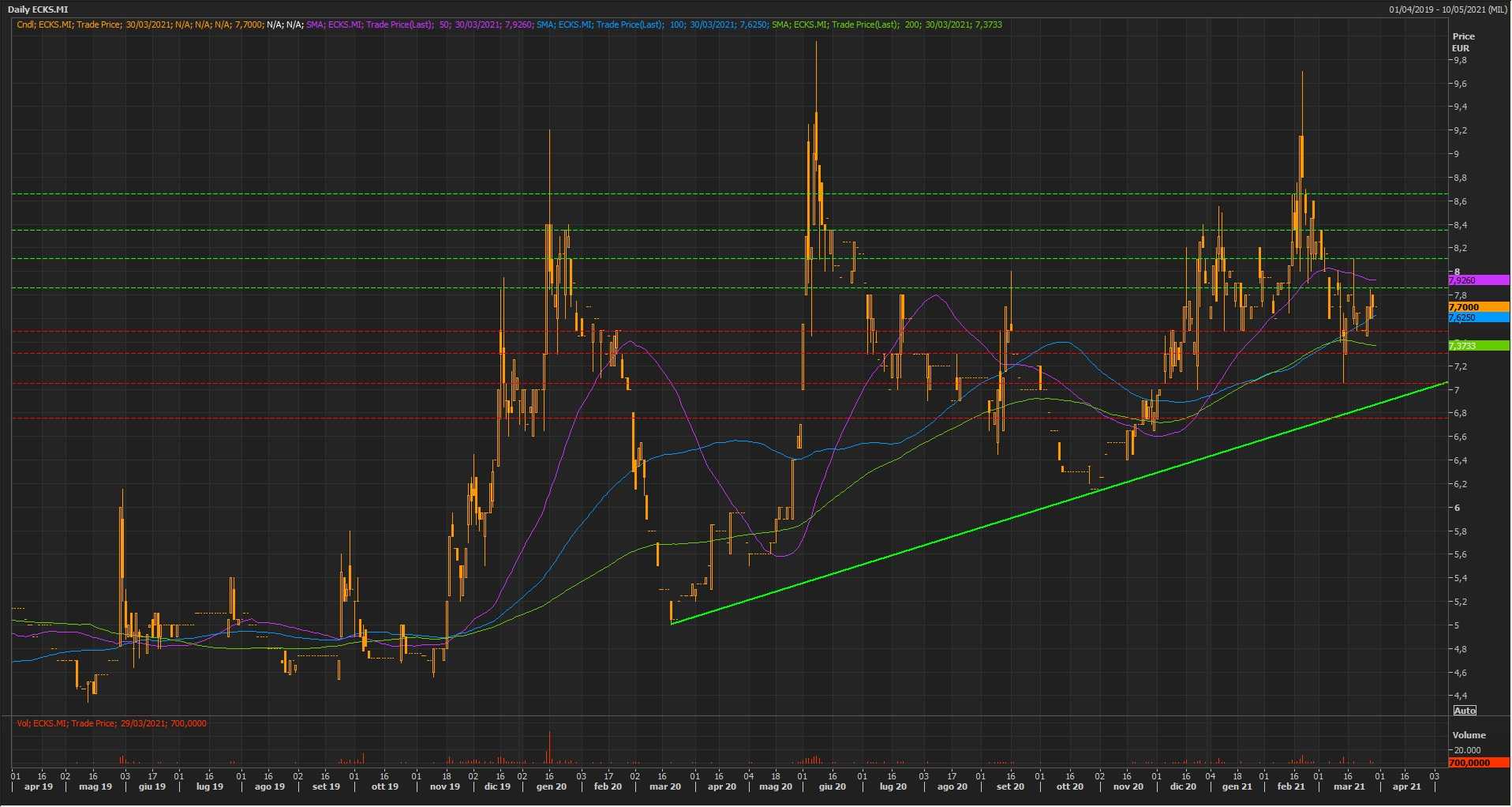This screenshot has width=1512, height=807.
Task: Click the Price EUR axis header
Action: (1463, 42)
